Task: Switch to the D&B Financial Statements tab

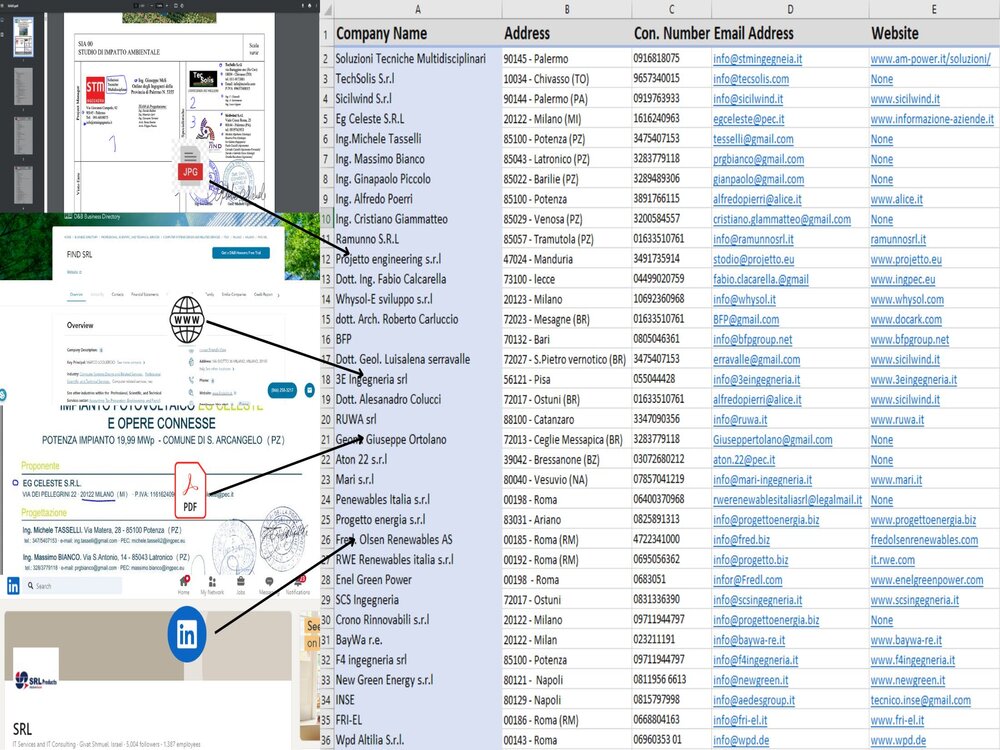Action: point(145,295)
